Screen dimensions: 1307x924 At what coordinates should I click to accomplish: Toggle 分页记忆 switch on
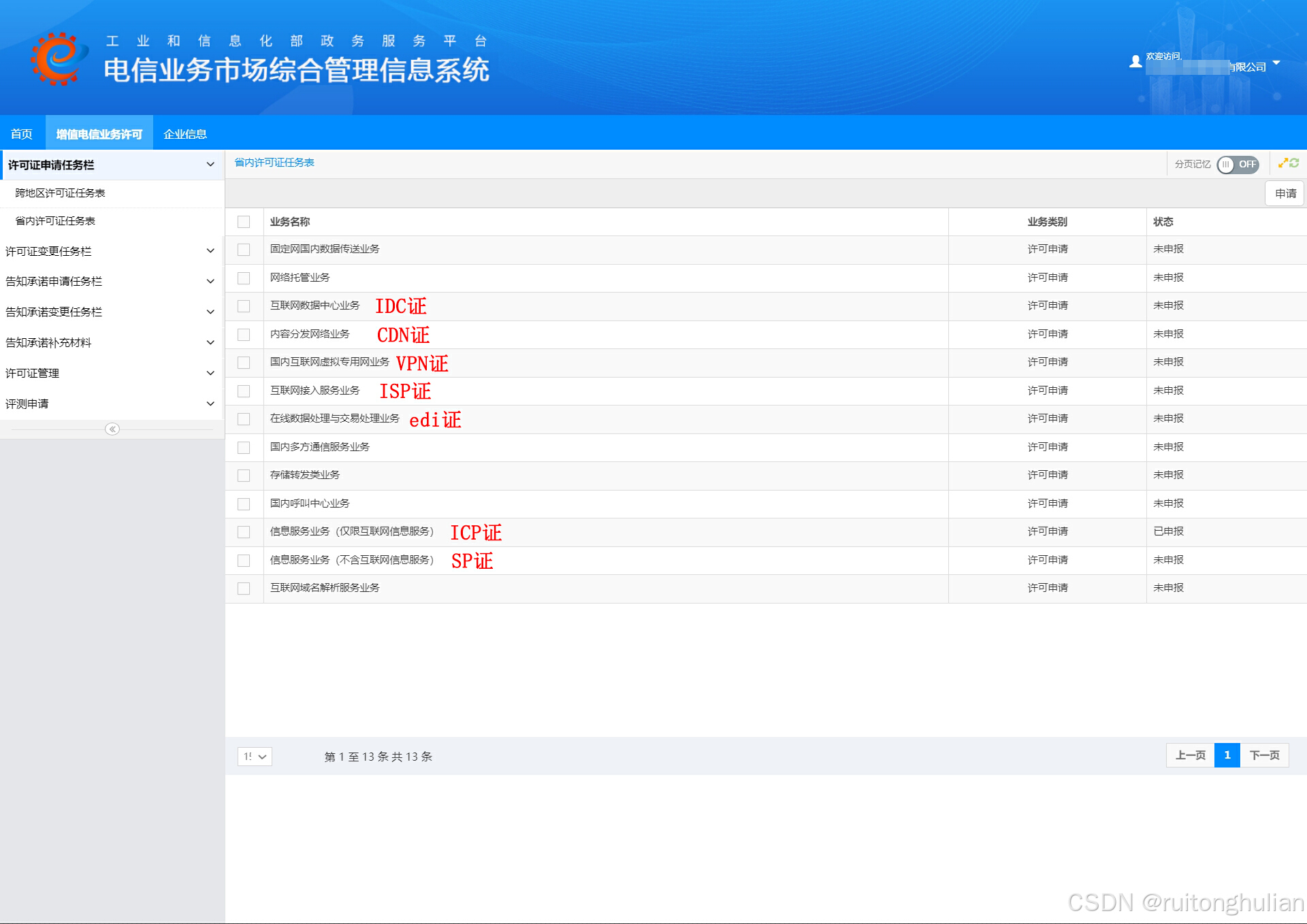click(1237, 165)
